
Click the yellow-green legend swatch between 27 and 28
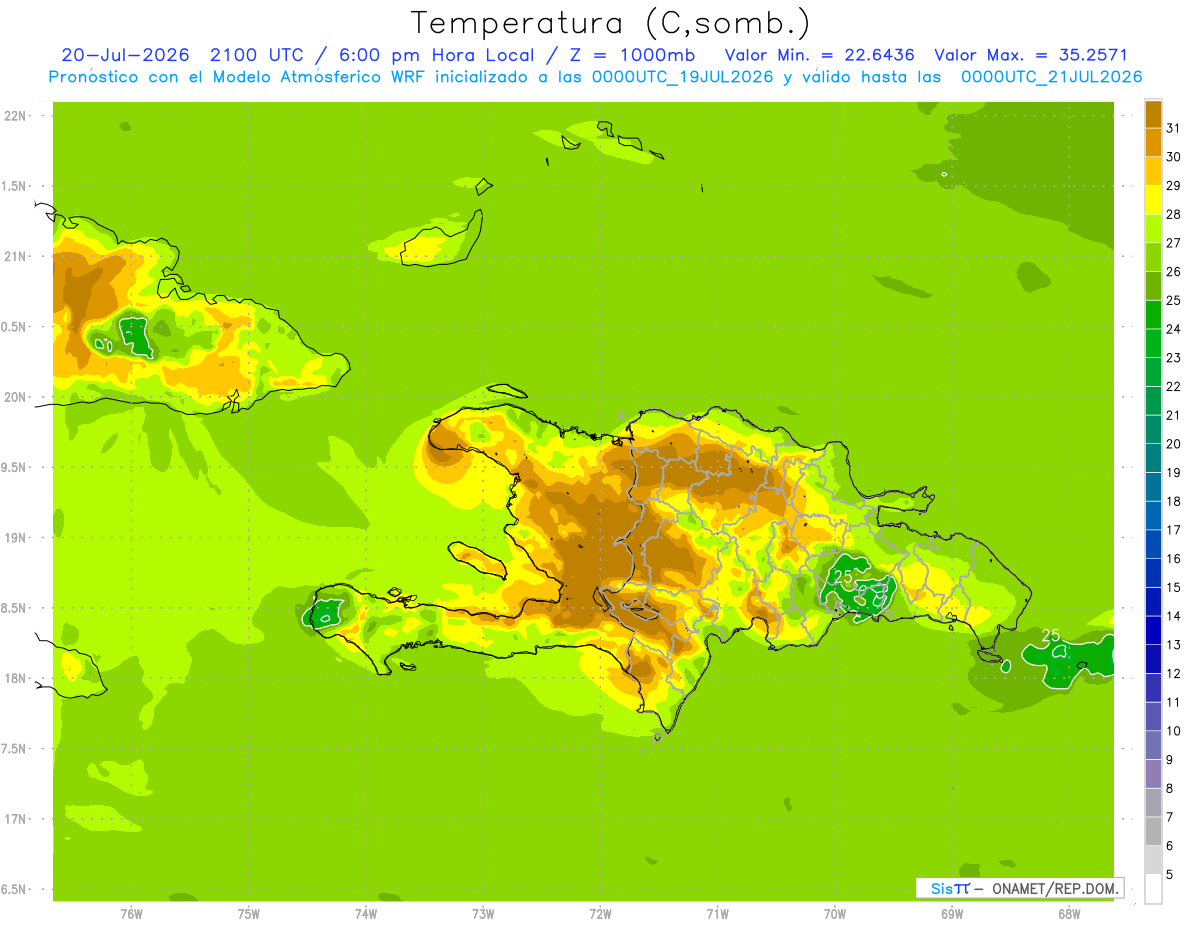[1153, 228]
